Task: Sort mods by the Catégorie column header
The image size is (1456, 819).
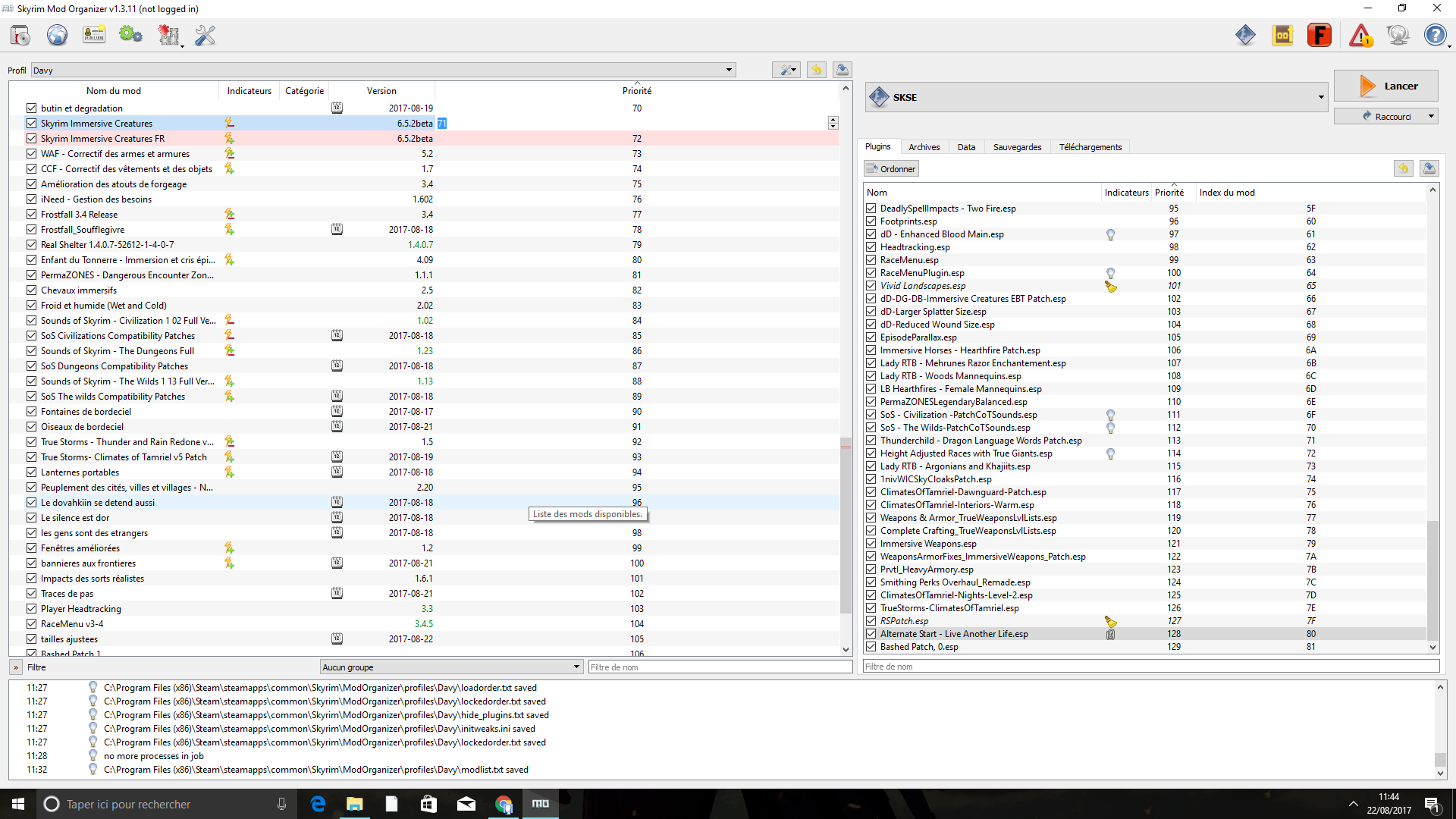Action: pos(304,90)
